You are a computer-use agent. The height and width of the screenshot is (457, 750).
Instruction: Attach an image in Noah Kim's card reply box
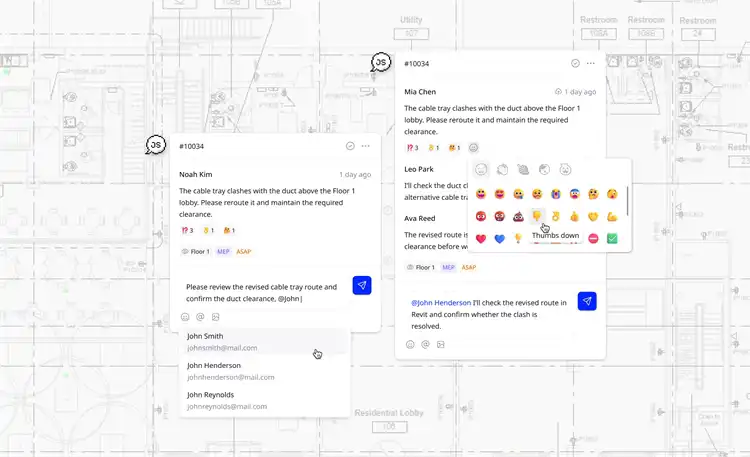pyautogui.click(x=216, y=317)
